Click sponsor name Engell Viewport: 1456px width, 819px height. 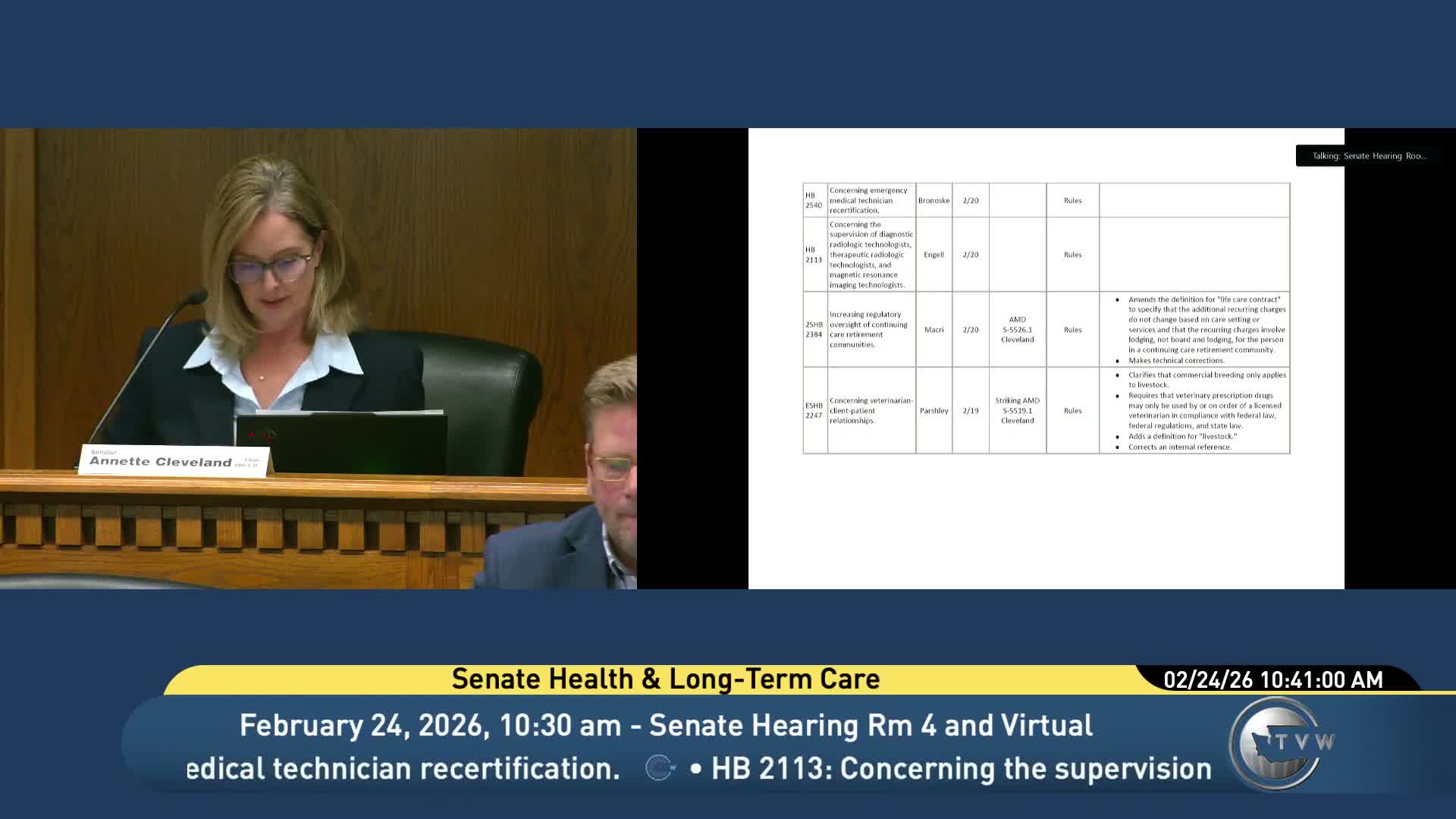934,255
